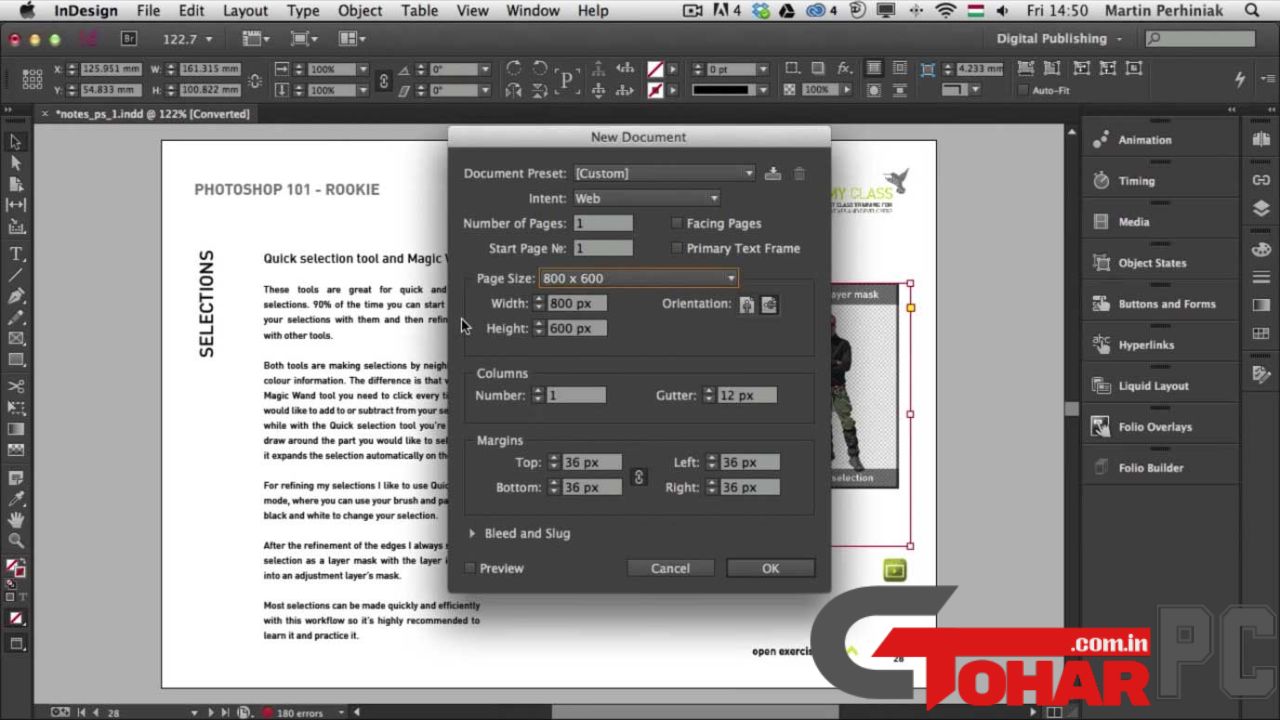Image resolution: width=1280 pixels, height=720 pixels.
Task: Select the Page tool
Action: click(16, 184)
